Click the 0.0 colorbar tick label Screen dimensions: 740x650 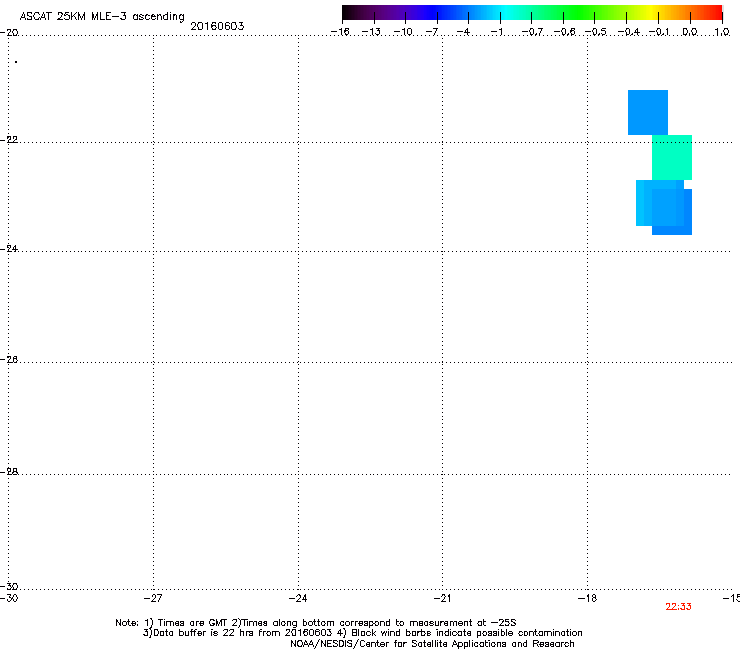pyautogui.click(x=690, y=32)
